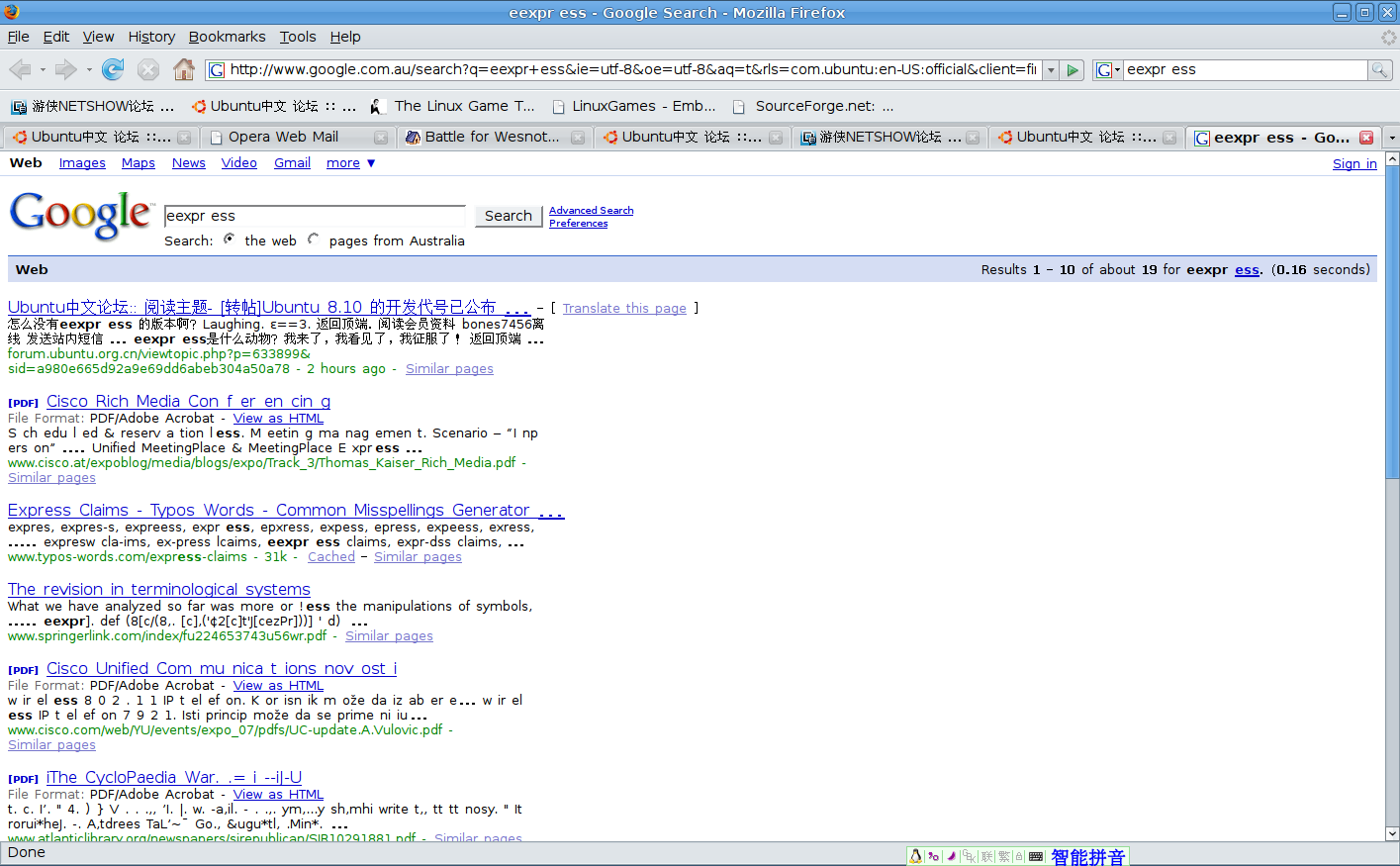
Task: Expand the 'more' Google services menu
Action: [350, 163]
